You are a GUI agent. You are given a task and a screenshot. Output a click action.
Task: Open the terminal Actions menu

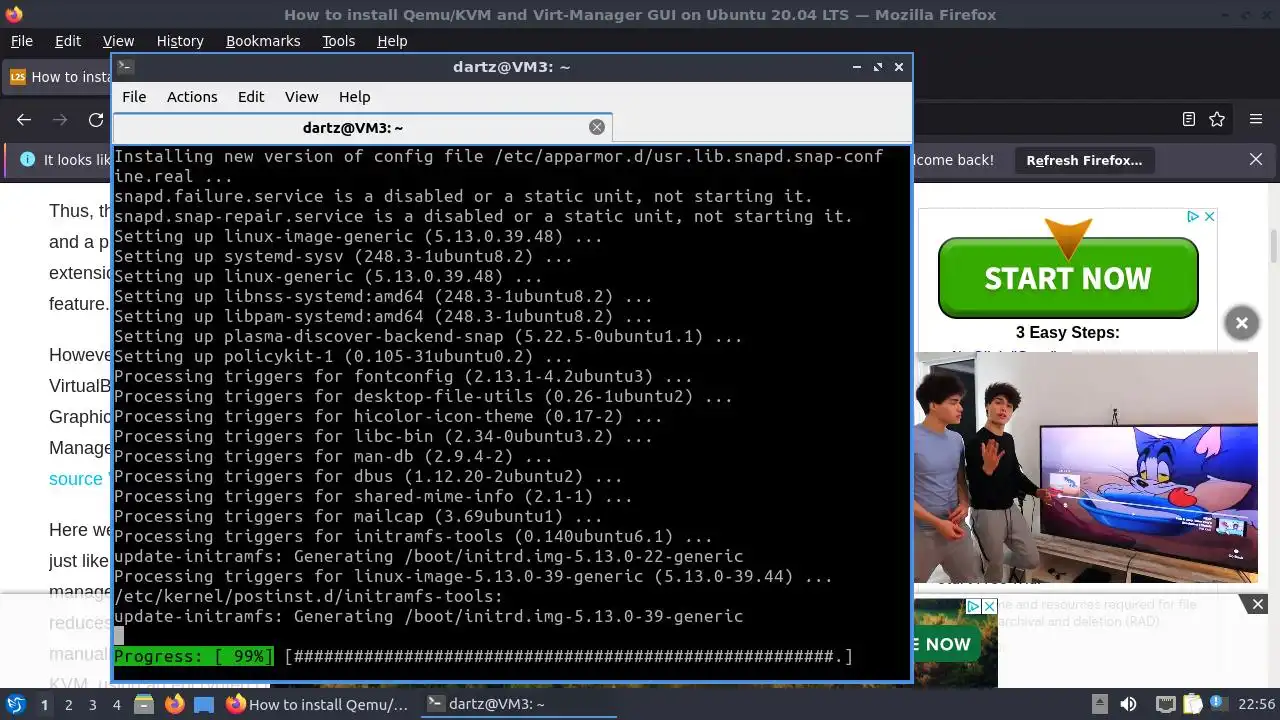tap(192, 97)
